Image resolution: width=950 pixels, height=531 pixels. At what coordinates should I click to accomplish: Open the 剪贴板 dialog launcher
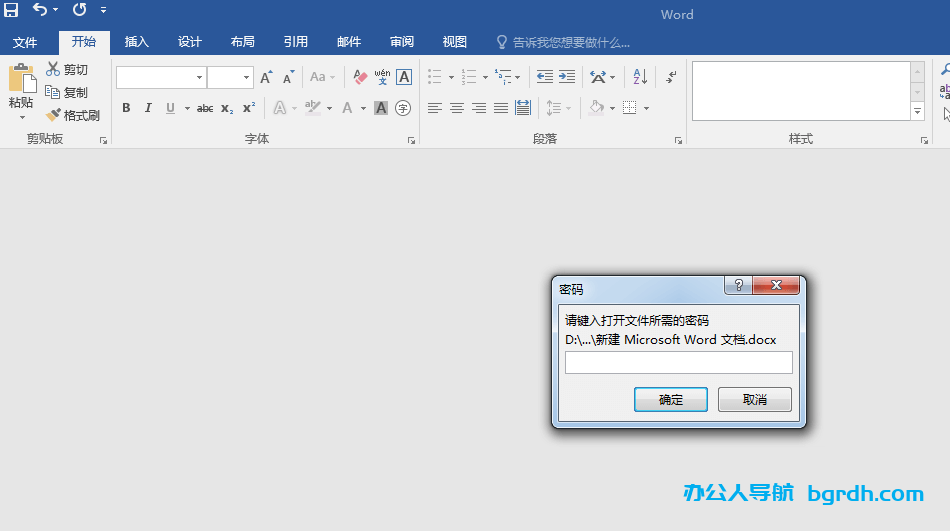pyautogui.click(x=103, y=141)
